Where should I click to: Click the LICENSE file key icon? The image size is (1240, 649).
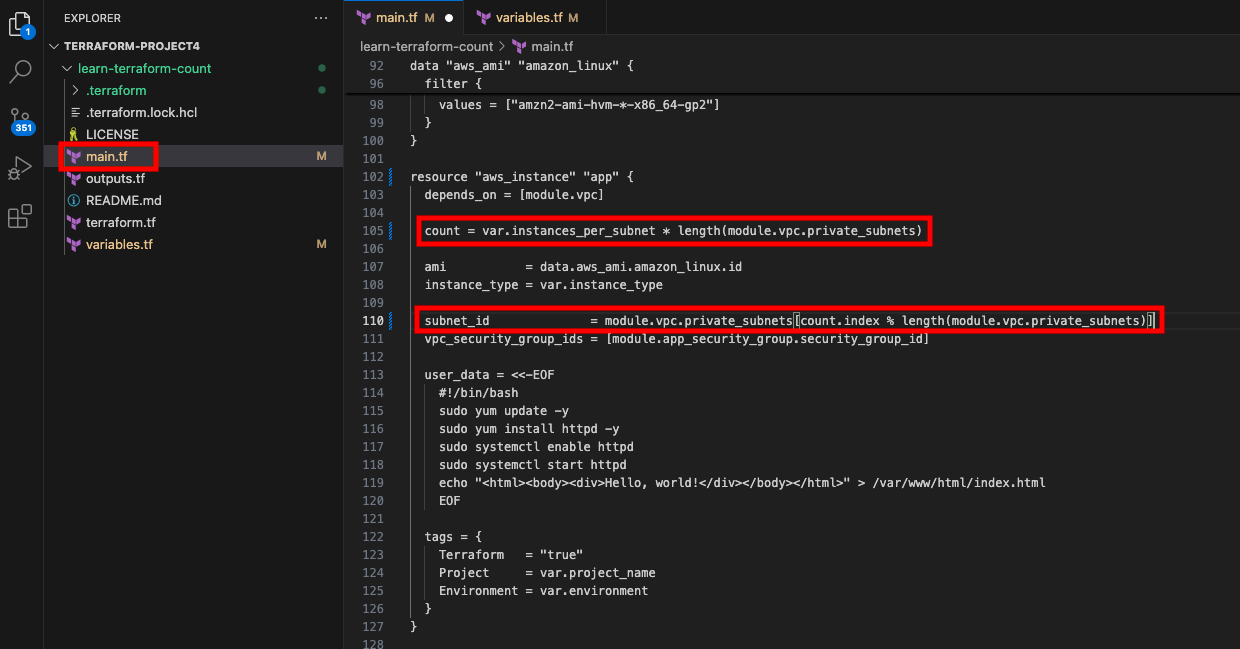pyautogui.click(x=73, y=134)
